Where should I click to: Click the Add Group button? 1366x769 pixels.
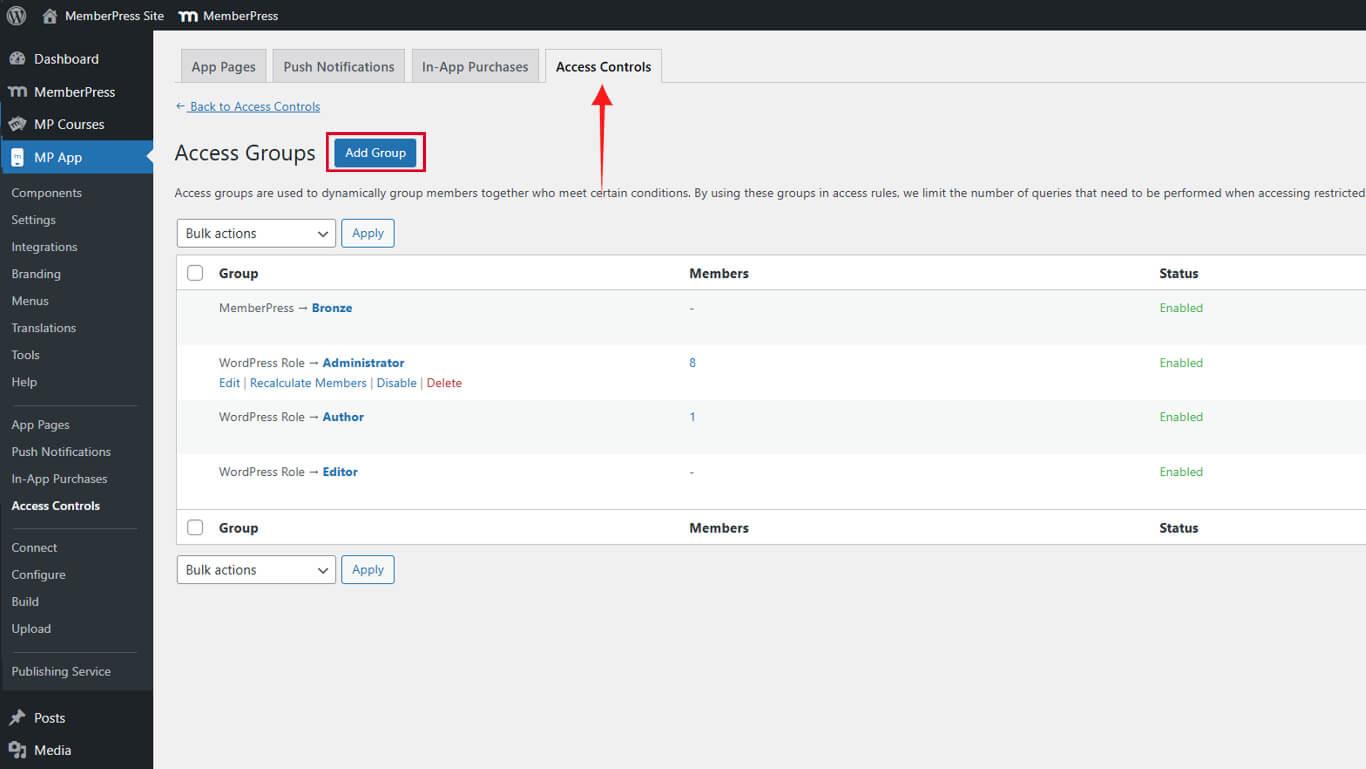coord(375,153)
